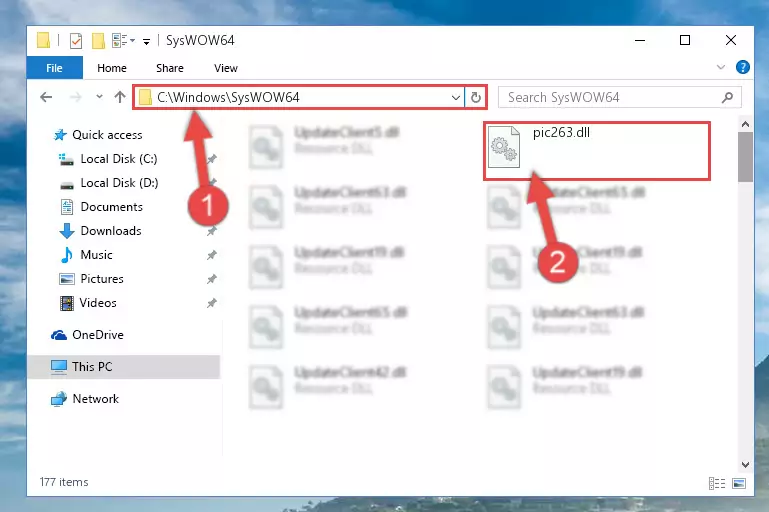The width and height of the screenshot is (769, 512).
Task: Click the New folder icon in title bar
Action: [x=98, y=41]
